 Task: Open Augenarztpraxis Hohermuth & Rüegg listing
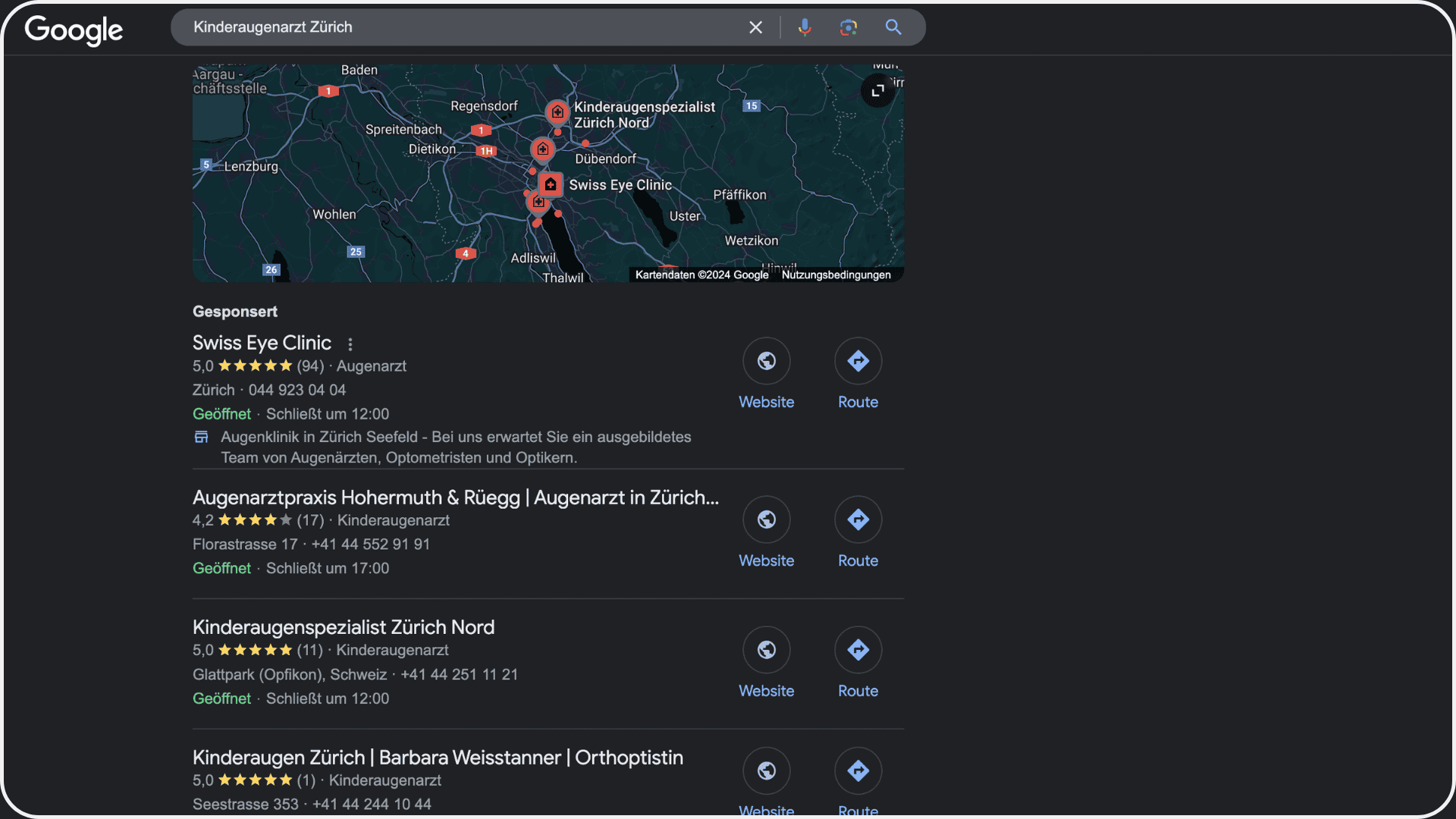point(456,497)
